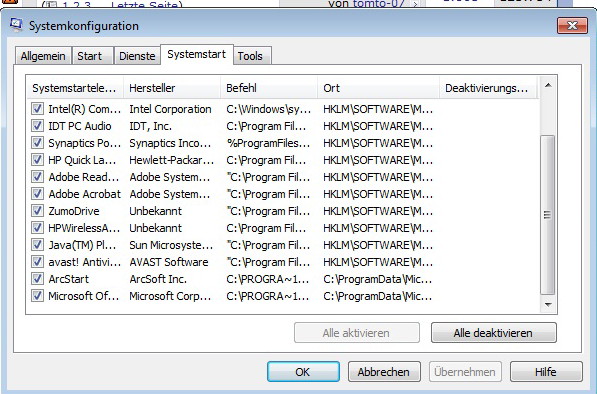Viewport: 597px width, 394px height.
Task: Uncheck the Java(TM) Pl... checkbox
Action: coord(37,245)
